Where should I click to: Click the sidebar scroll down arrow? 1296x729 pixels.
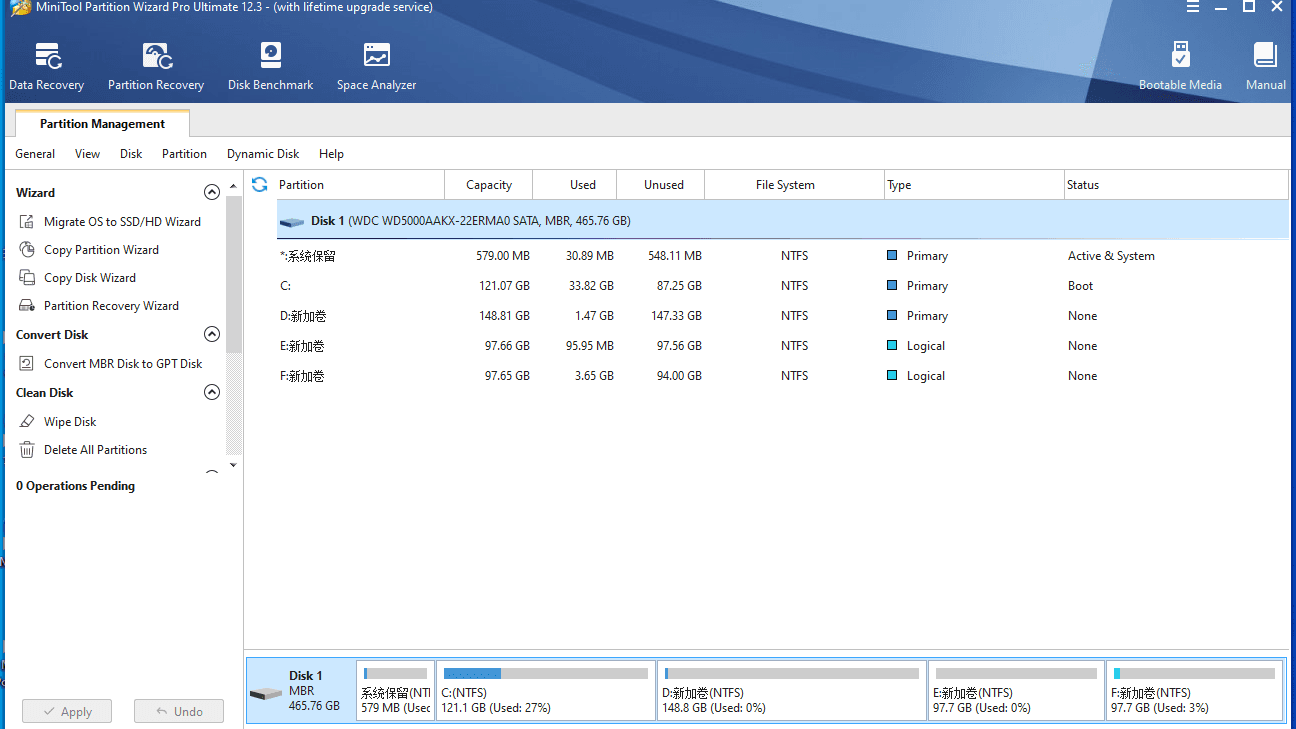click(x=234, y=465)
